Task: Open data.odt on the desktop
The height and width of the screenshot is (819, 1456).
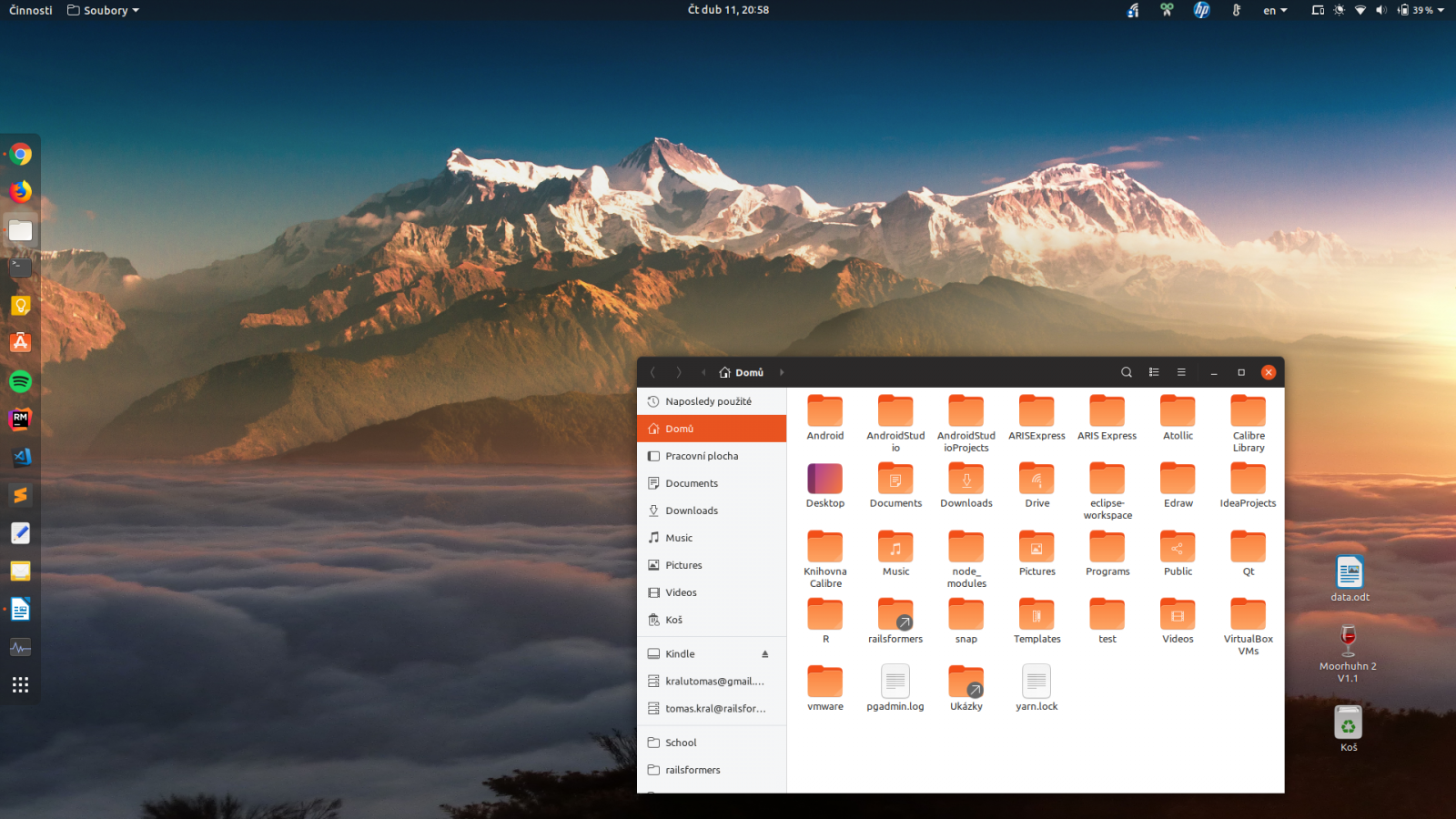Action: (1350, 573)
